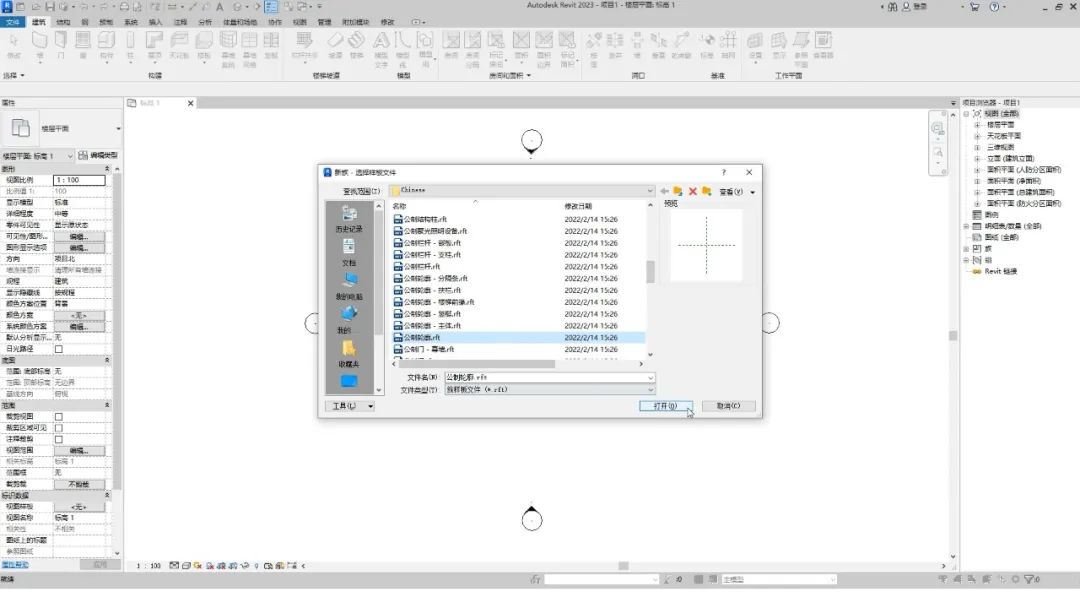The height and width of the screenshot is (608, 1080).
Task: Toggle the Annotation Crop checkbox
Action: (59, 439)
